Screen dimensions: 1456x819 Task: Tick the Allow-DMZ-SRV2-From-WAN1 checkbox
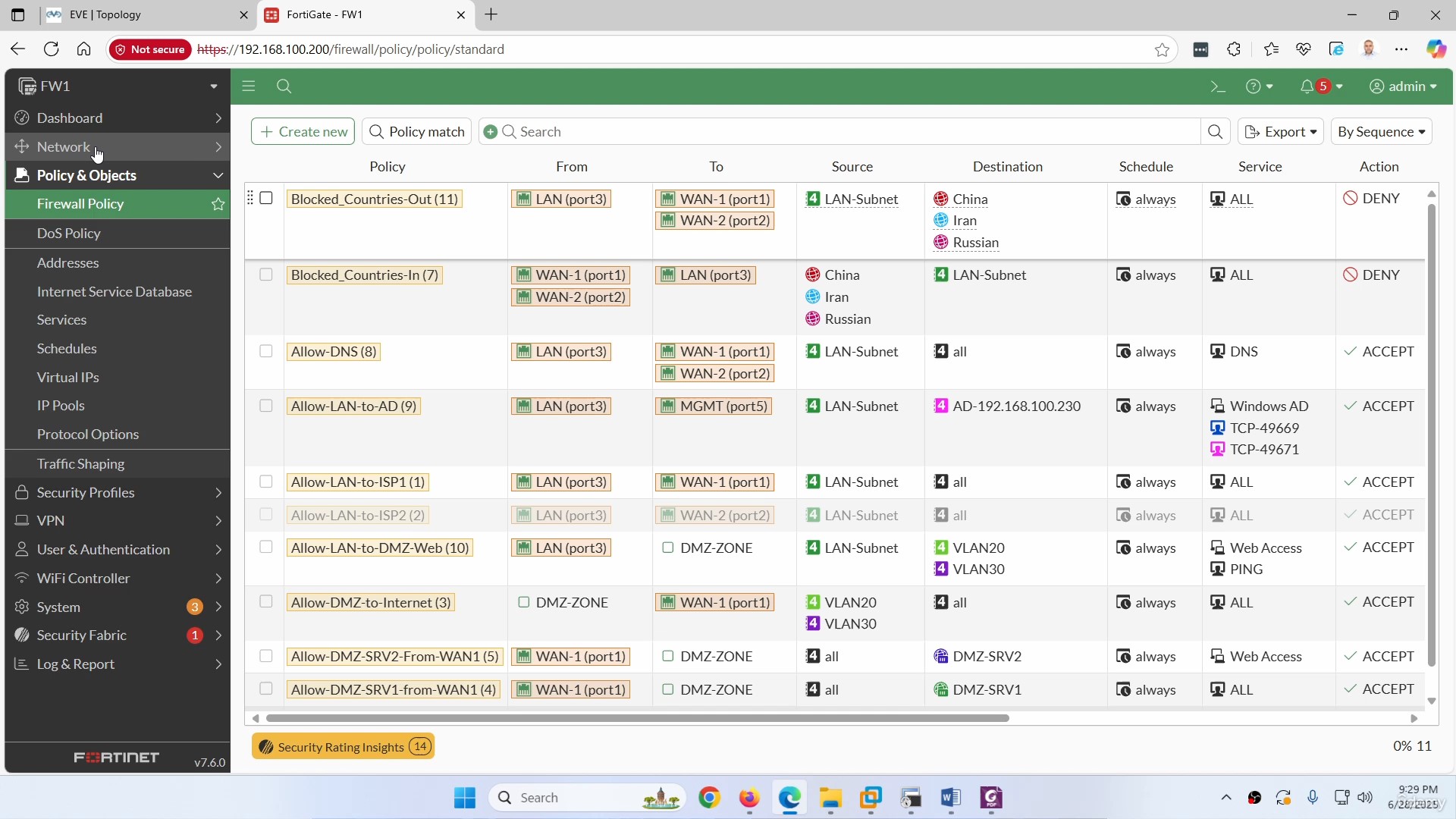266,656
